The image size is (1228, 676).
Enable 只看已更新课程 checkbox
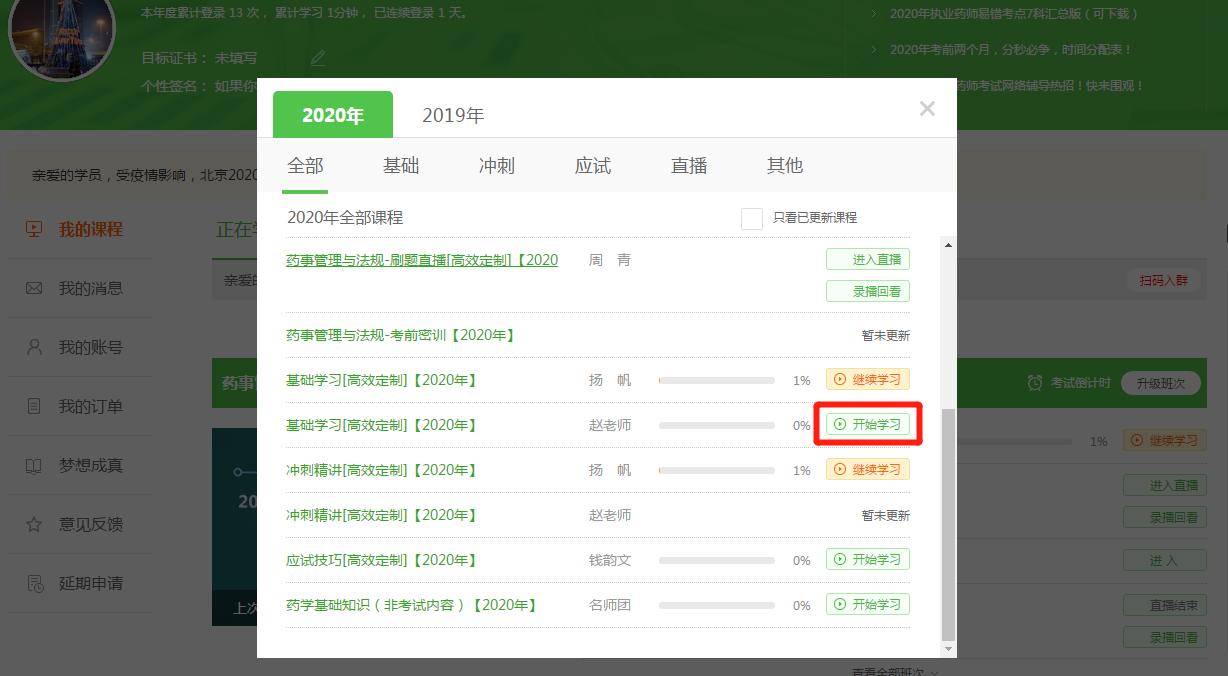click(752, 218)
